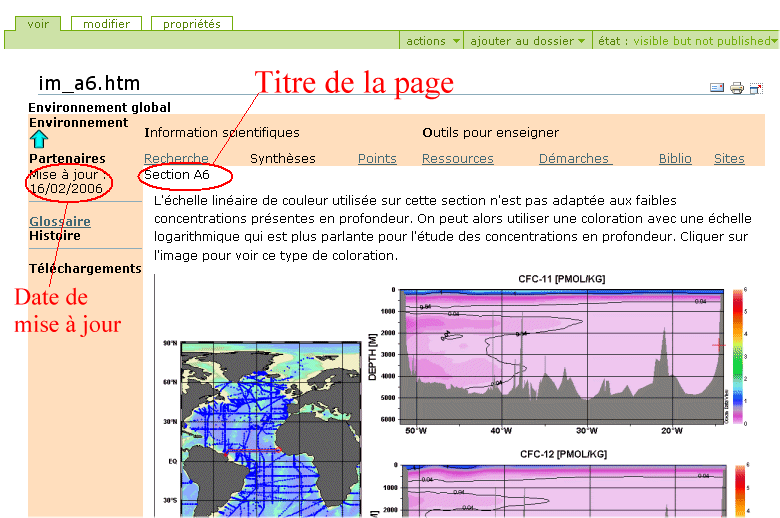Click the CFC-11 color scale bar
The width and height of the screenshot is (780, 518).
coord(738,355)
